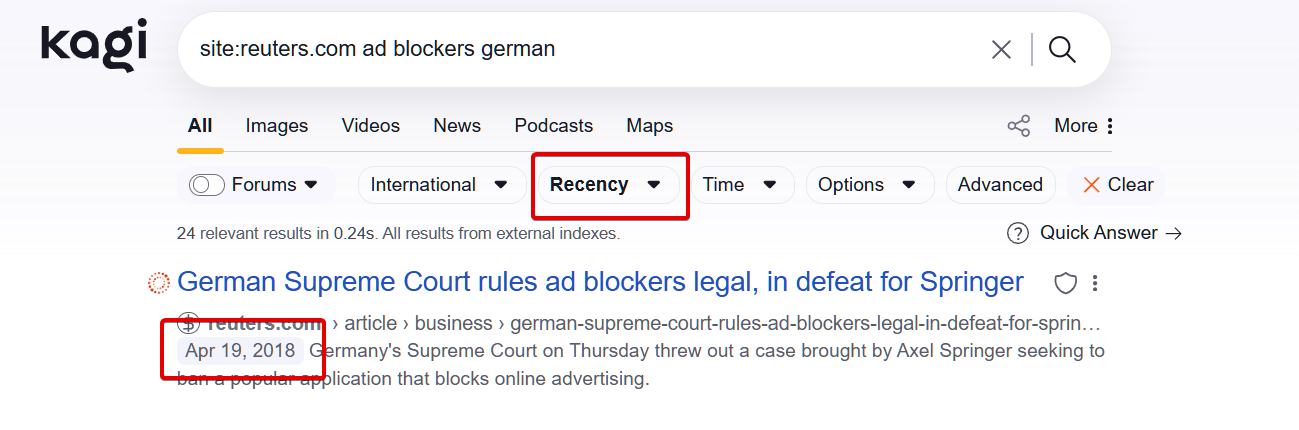Switch to the Images tab
This screenshot has height=430, width=1299.
coord(277,126)
